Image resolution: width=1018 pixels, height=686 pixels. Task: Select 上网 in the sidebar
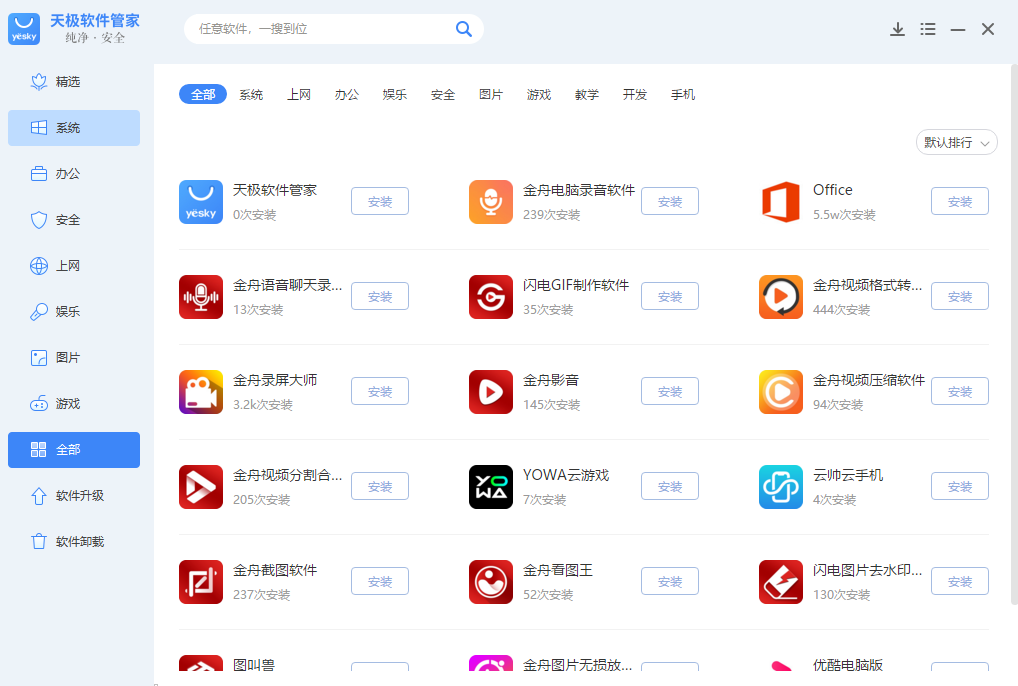(x=74, y=266)
